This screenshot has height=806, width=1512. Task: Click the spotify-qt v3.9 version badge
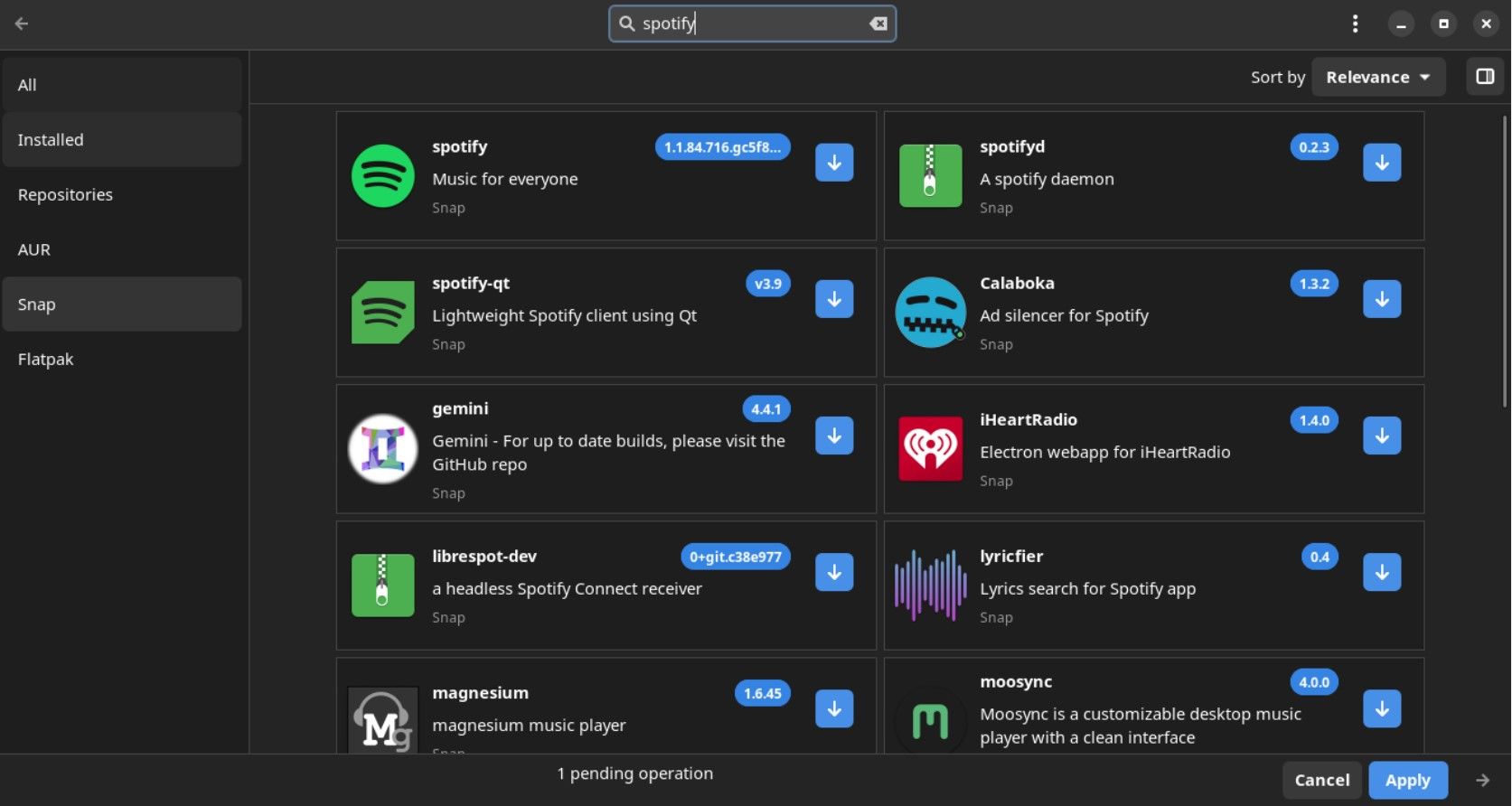click(x=768, y=284)
